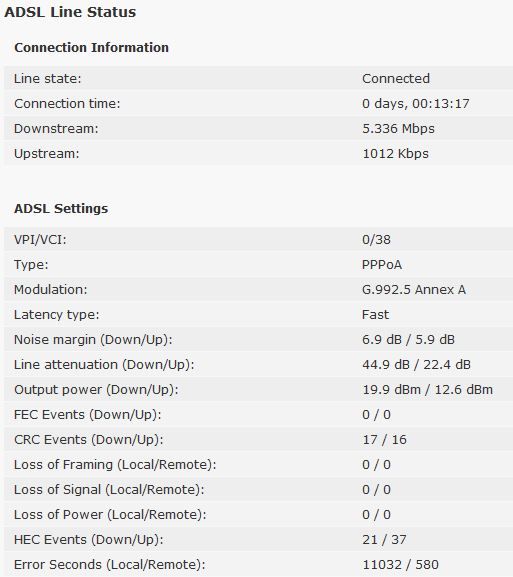Select the Connection Information section title
This screenshot has height=577, width=513.
click(x=91, y=47)
